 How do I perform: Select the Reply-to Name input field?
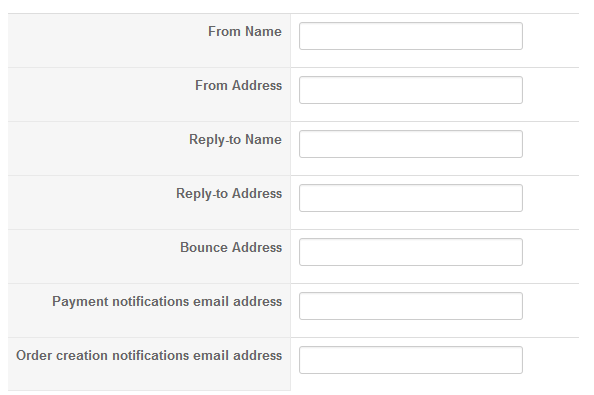pyautogui.click(x=411, y=144)
